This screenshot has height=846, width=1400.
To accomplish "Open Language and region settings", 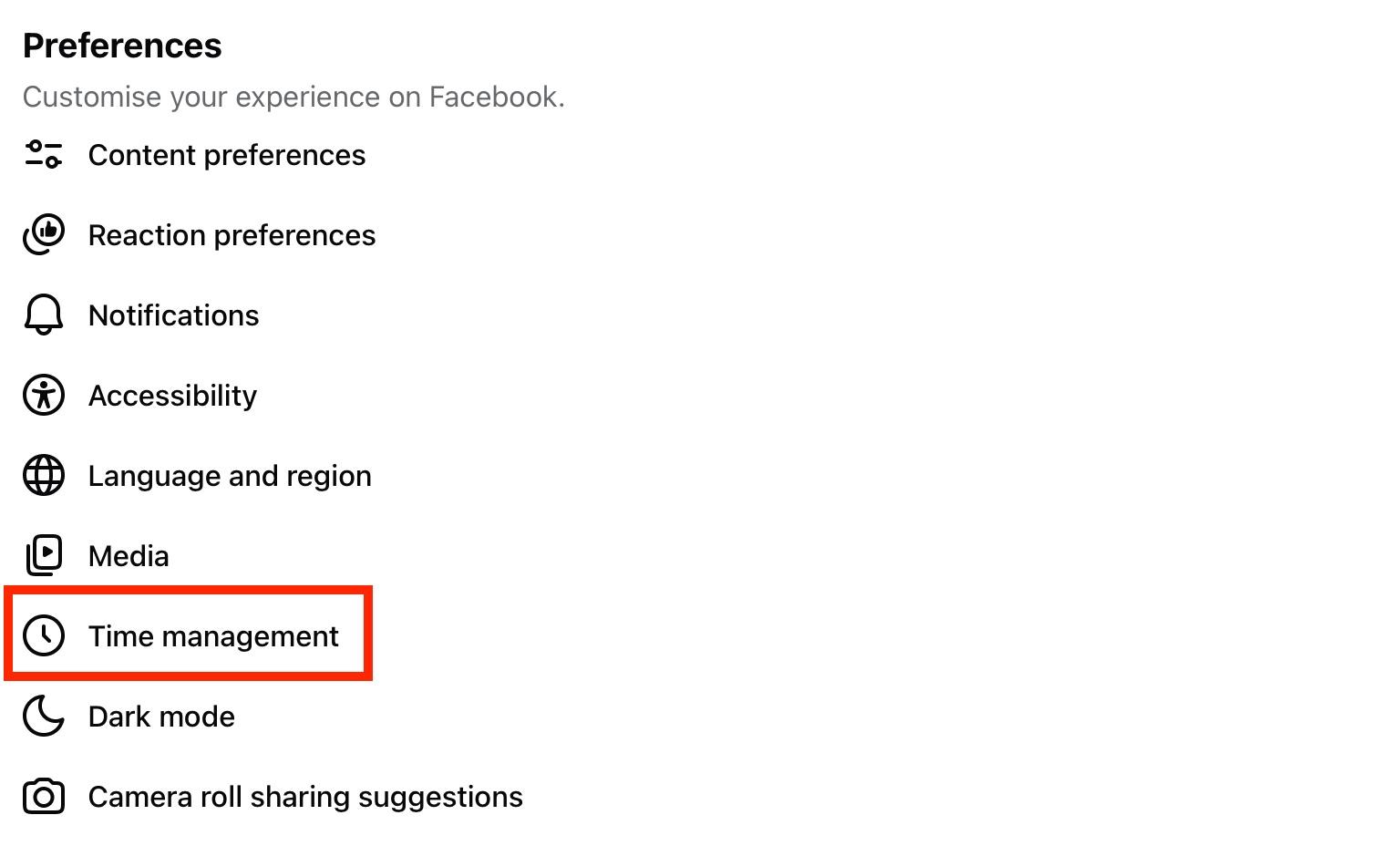I will tap(230, 476).
